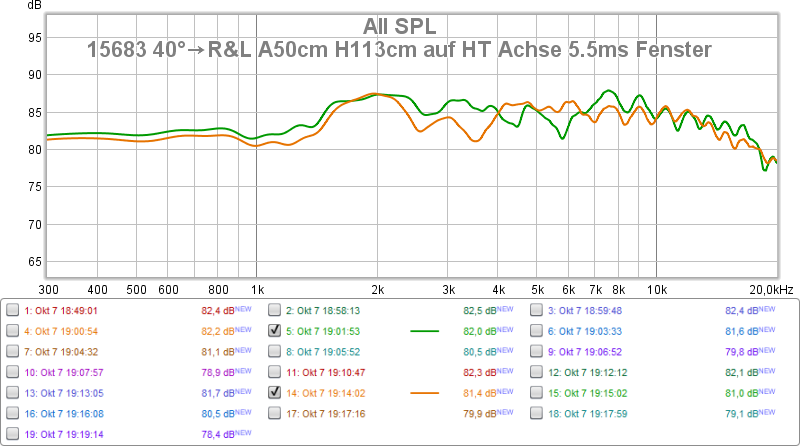Viewport: 800px width, 447px height.
Task: Check the box for measurement 19 Okt 7 19:19:14
Action: point(13,435)
